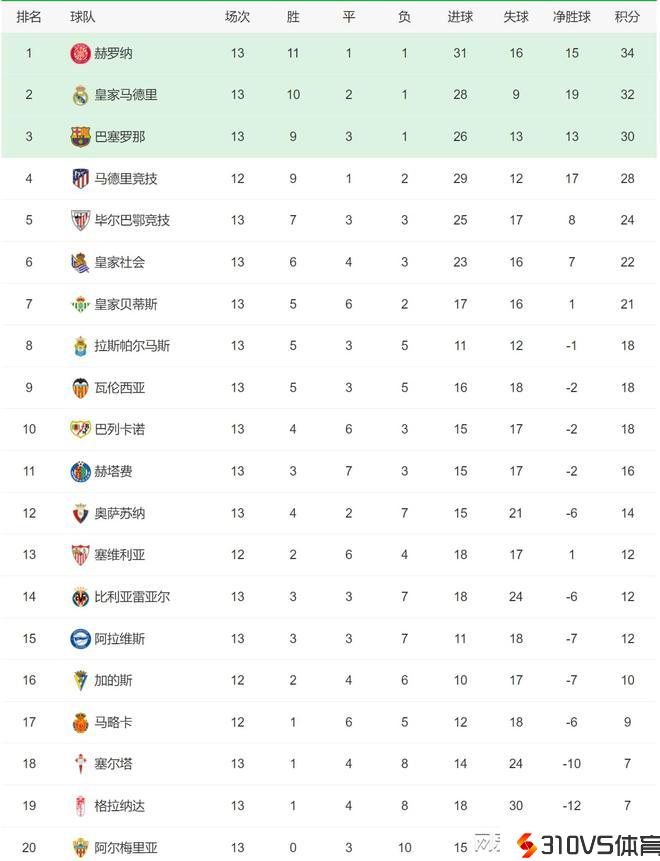Click the Atlético Madrid crest icon
Image resolution: width=660 pixels, height=861 pixels.
(x=80, y=179)
